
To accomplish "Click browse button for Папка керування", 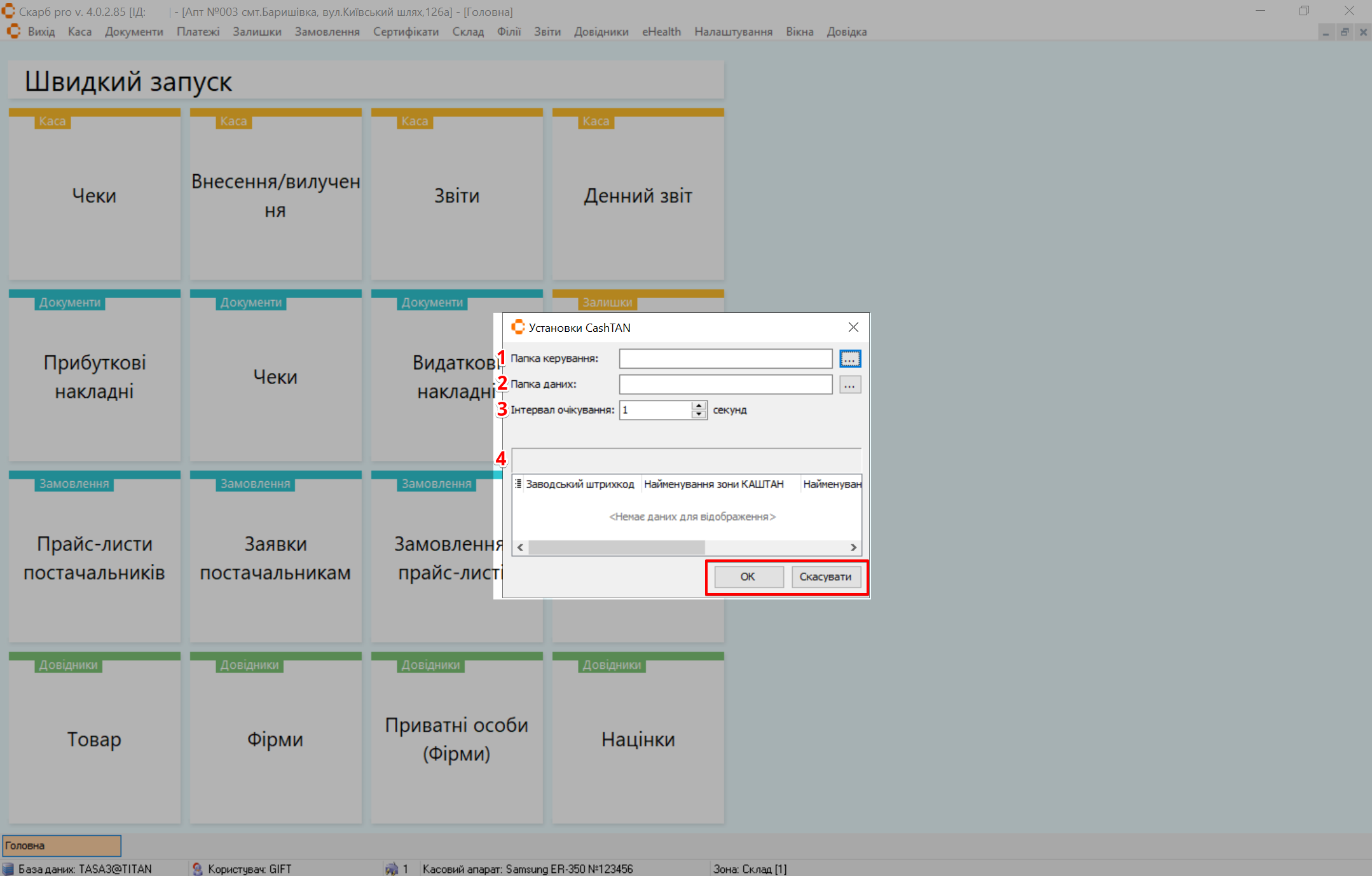I will click(850, 359).
